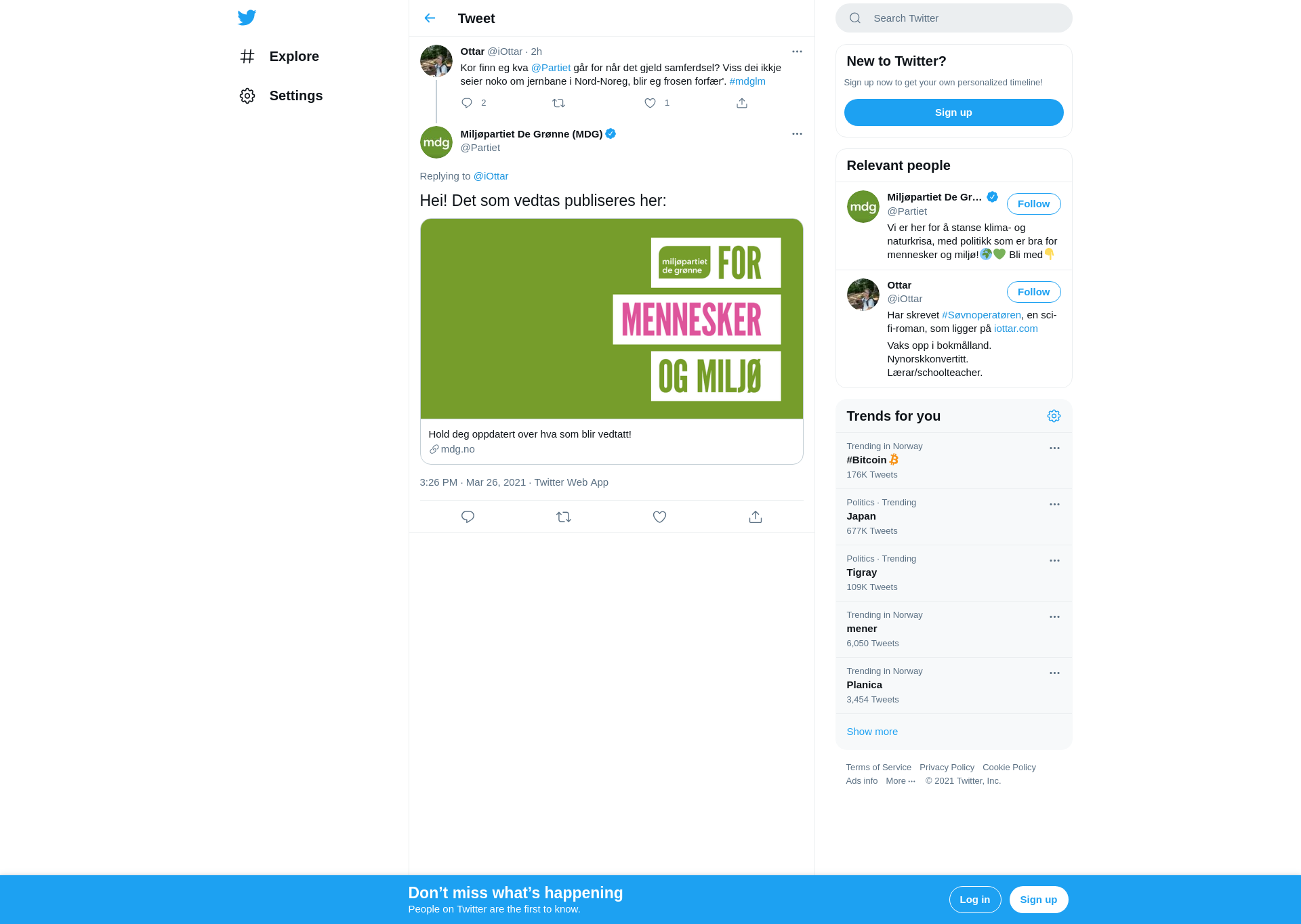Follow Miljøpartiet De Grønne
1301x924 pixels.
click(1033, 204)
